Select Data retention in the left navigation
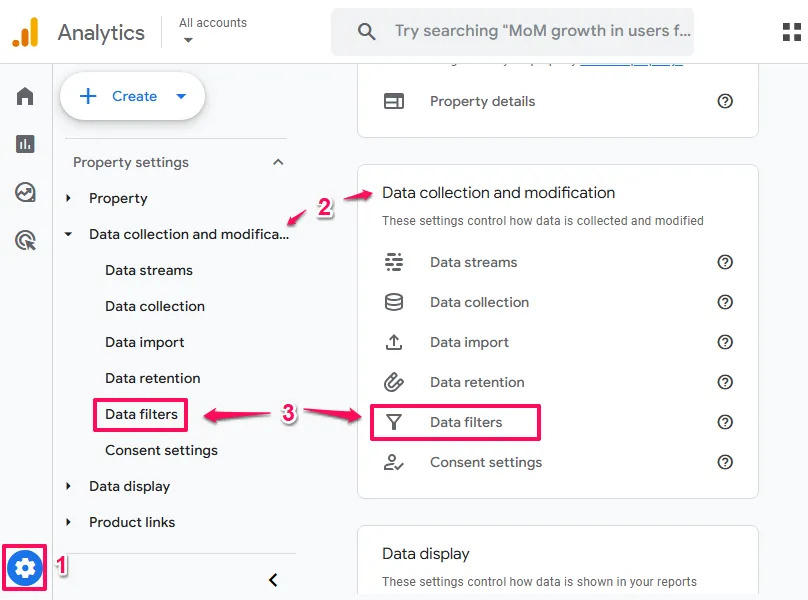The width and height of the screenshot is (808, 600). (x=152, y=378)
